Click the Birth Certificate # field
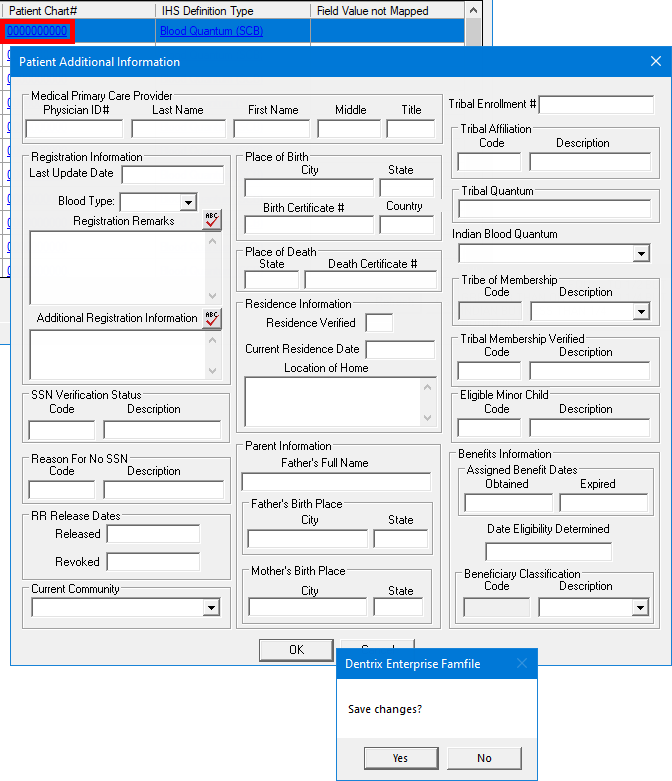672x781 pixels. [x=309, y=225]
